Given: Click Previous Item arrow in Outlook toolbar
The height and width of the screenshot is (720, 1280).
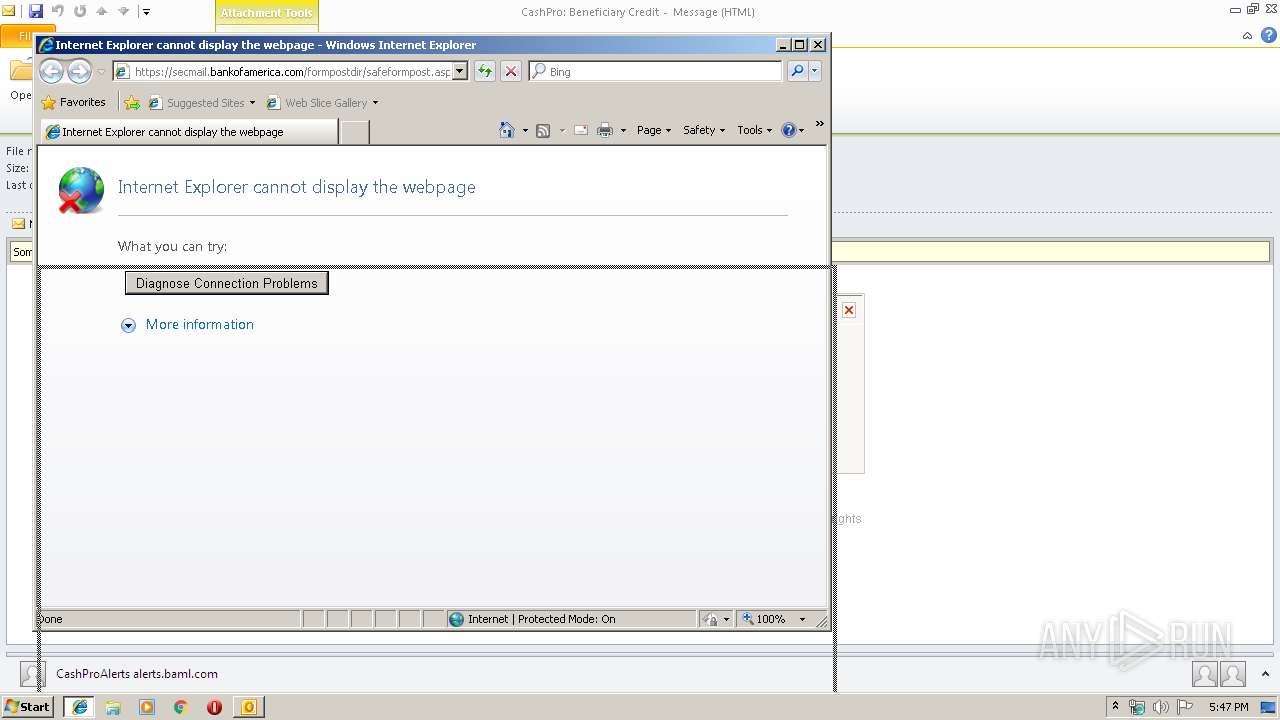Looking at the screenshot, I should [102, 11].
